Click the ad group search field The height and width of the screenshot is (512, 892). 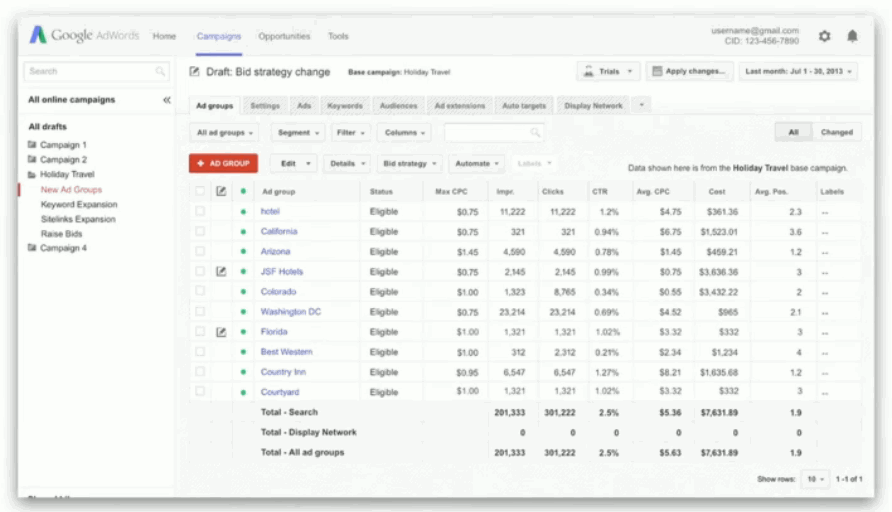pos(493,133)
